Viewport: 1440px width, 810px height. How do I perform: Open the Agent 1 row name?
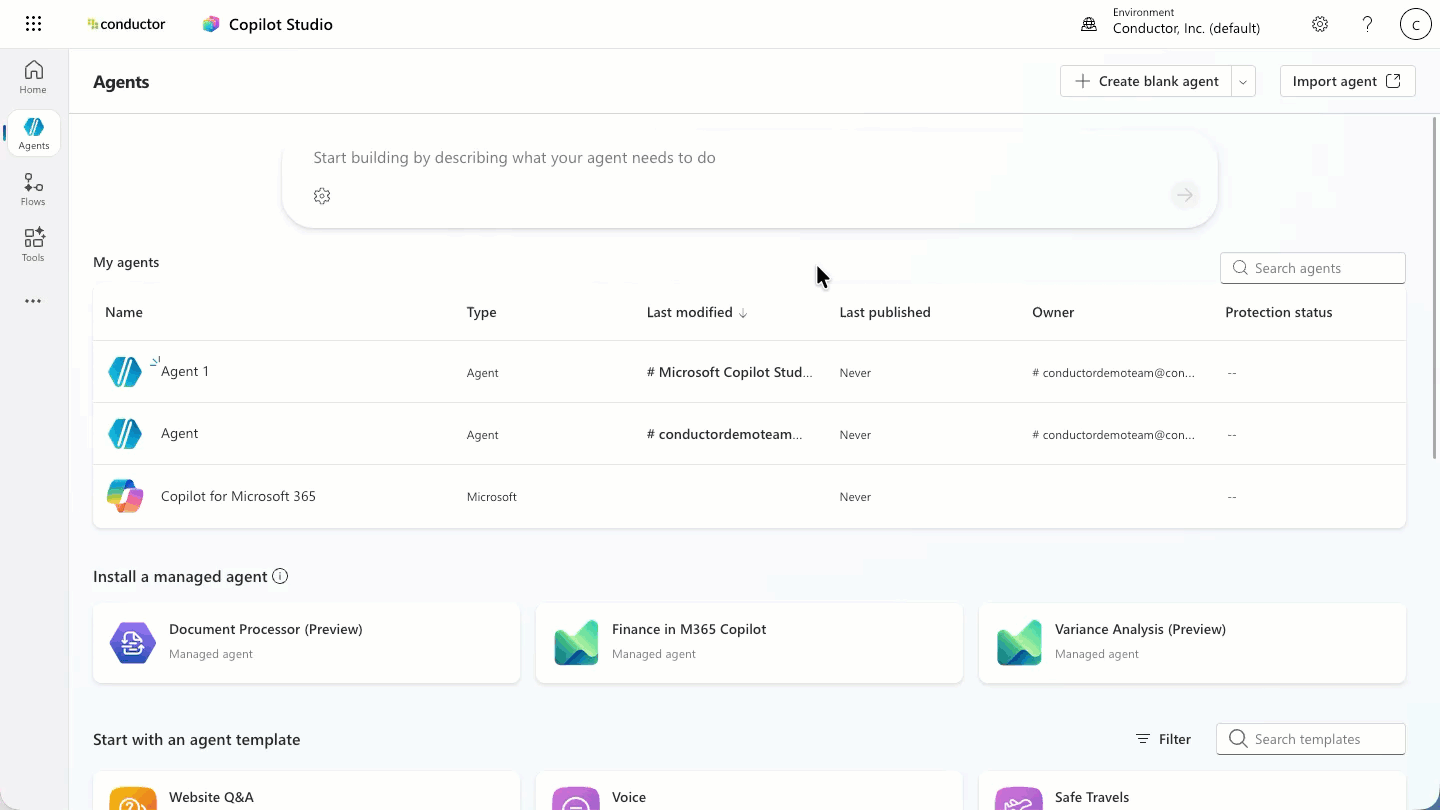point(185,371)
